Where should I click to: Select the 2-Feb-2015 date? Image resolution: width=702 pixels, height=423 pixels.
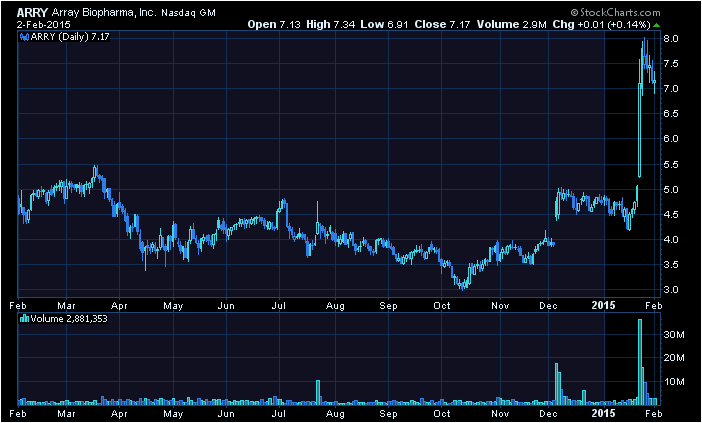click(x=43, y=25)
